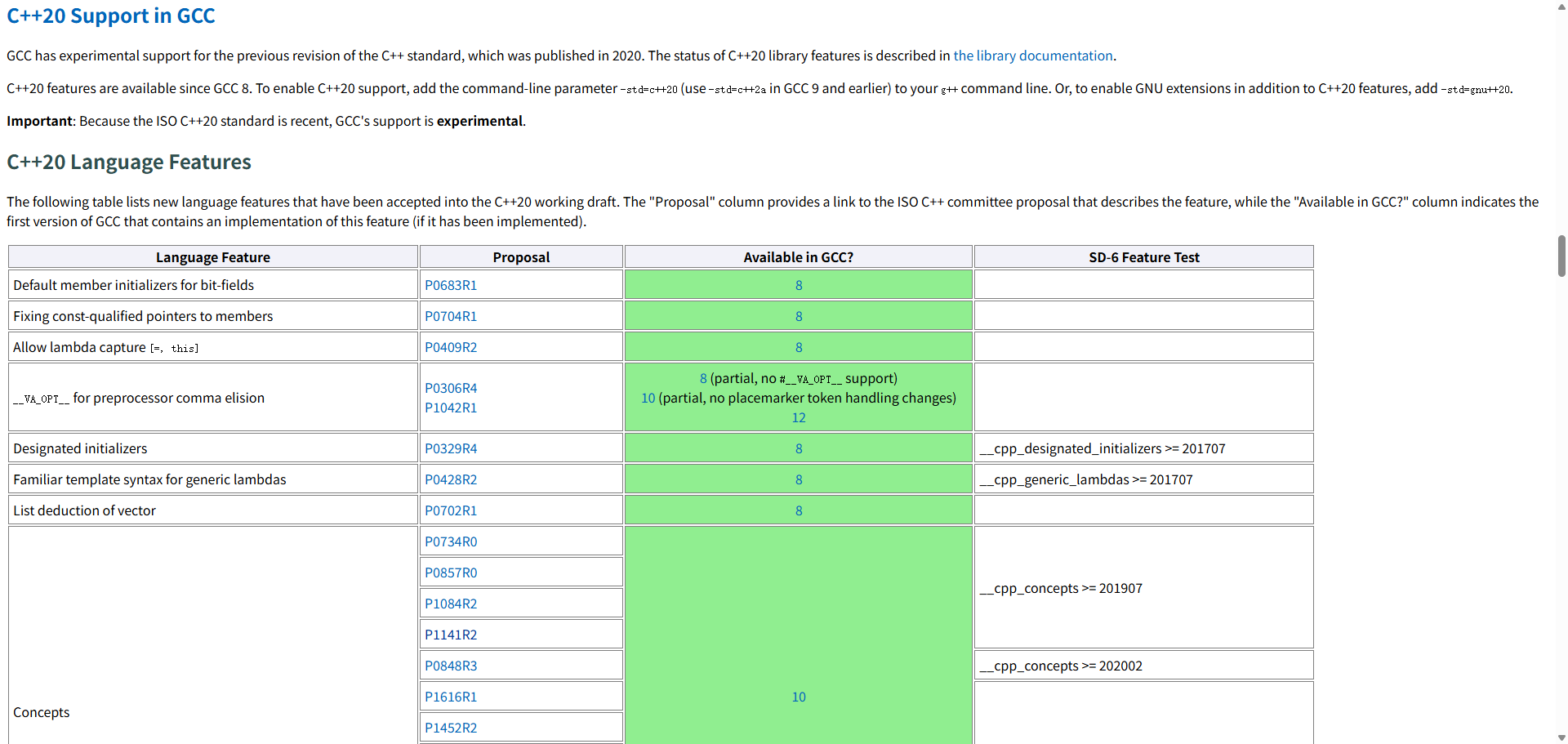Click GCC 12 link in __VA_OPT__ row
This screenshot has width=1568, height=744.
(x=799, y=417)
